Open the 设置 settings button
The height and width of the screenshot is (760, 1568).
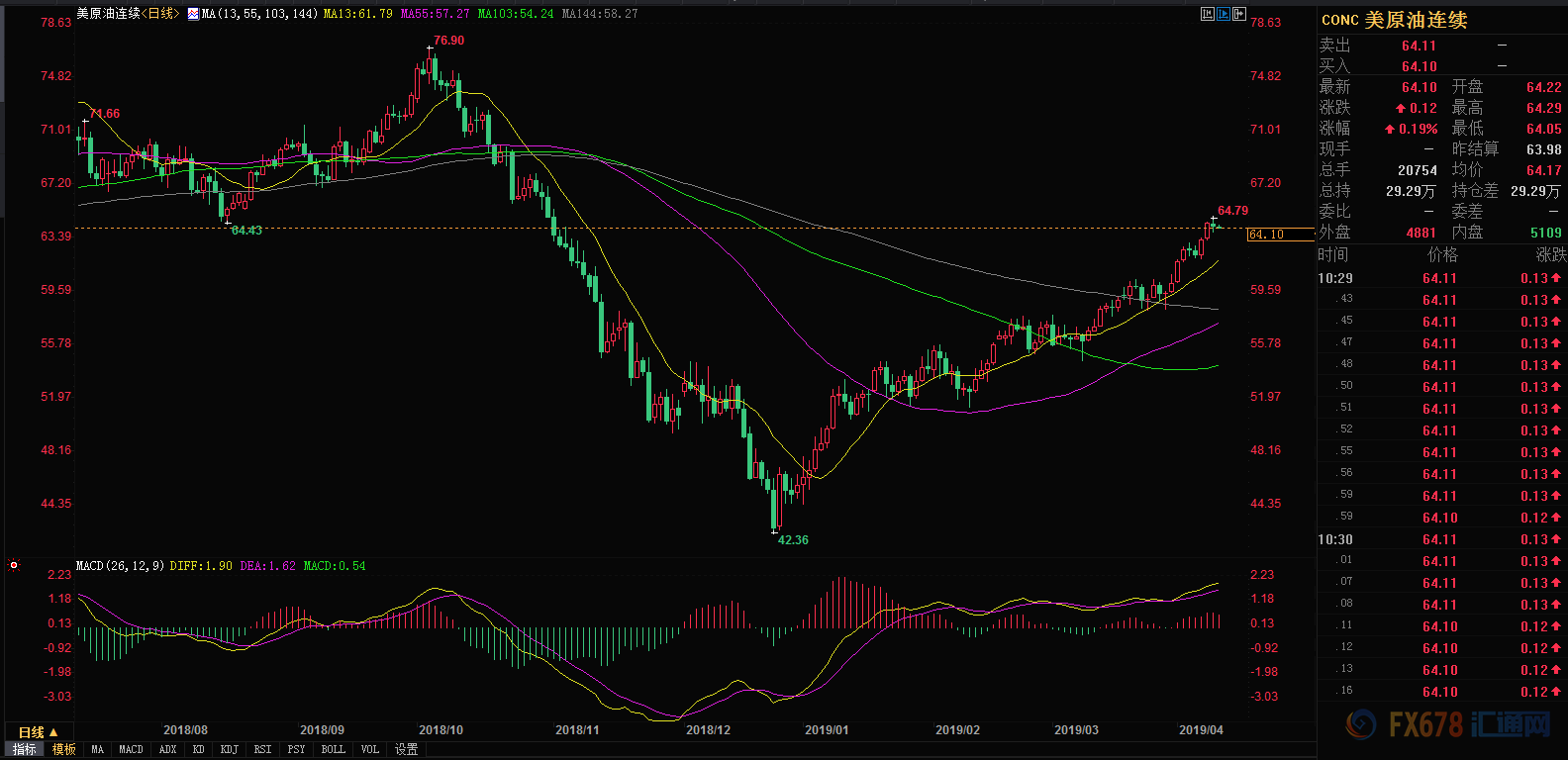pyautogui.click(x=407, y=749)
